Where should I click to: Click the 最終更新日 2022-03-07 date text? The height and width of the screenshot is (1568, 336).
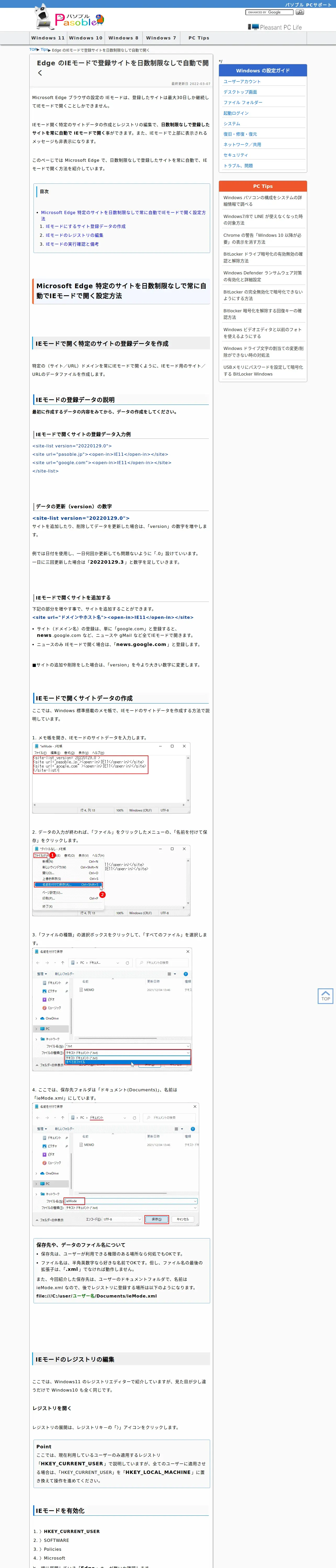(191, 84)
